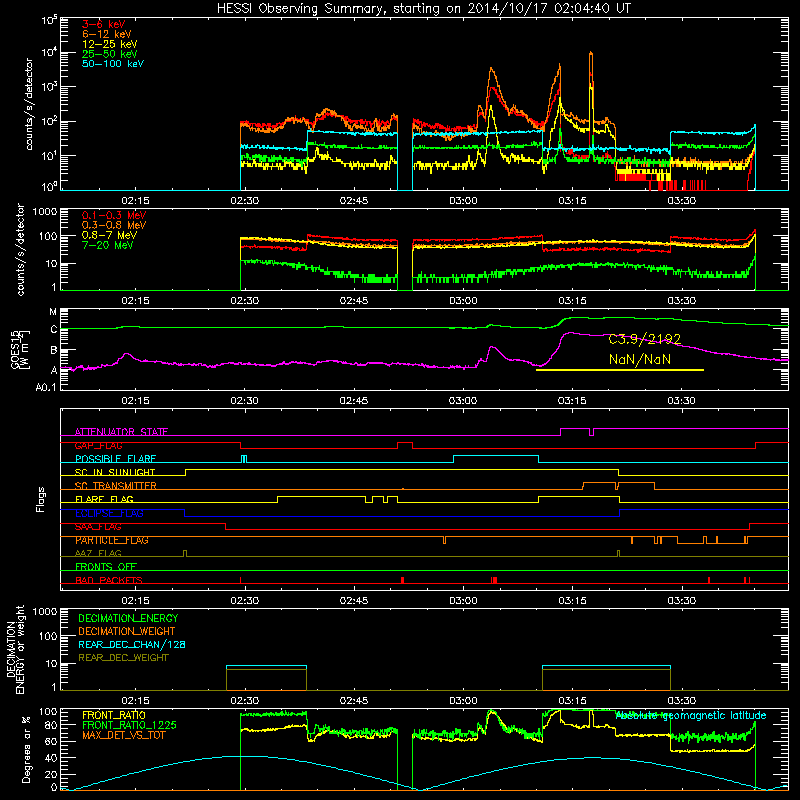
Task: Click the FRONT_RATIO_1225 legend label
Action: pos(129,725)
